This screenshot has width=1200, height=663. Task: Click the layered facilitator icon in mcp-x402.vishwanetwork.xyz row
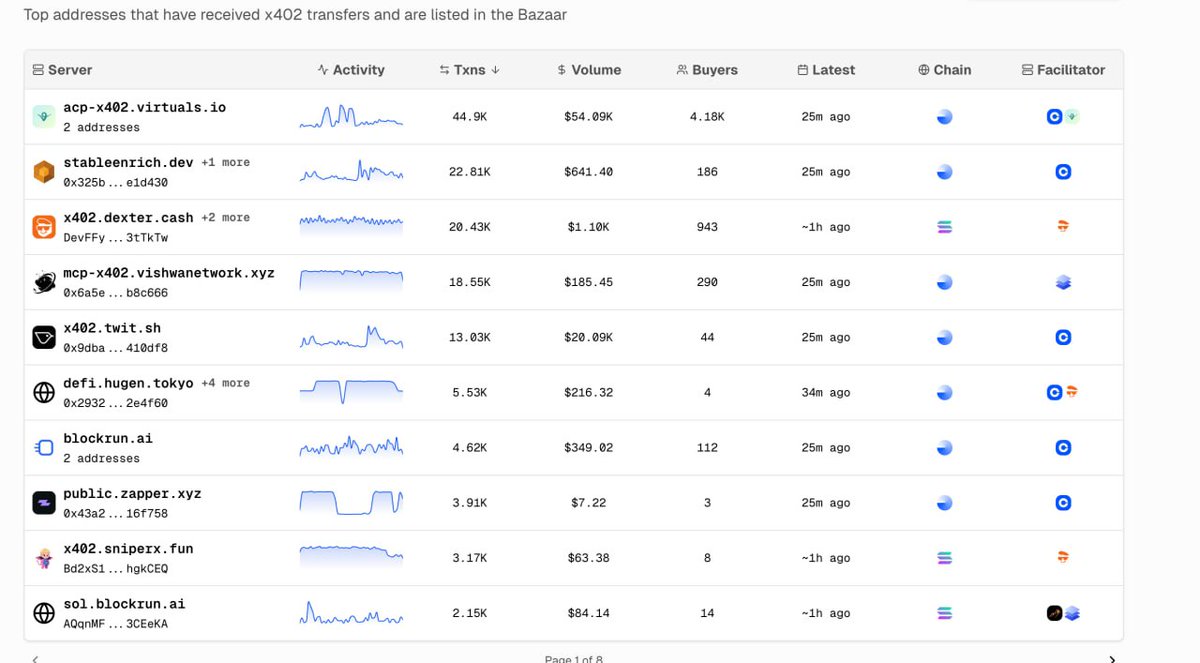[x=1063, y=282]
